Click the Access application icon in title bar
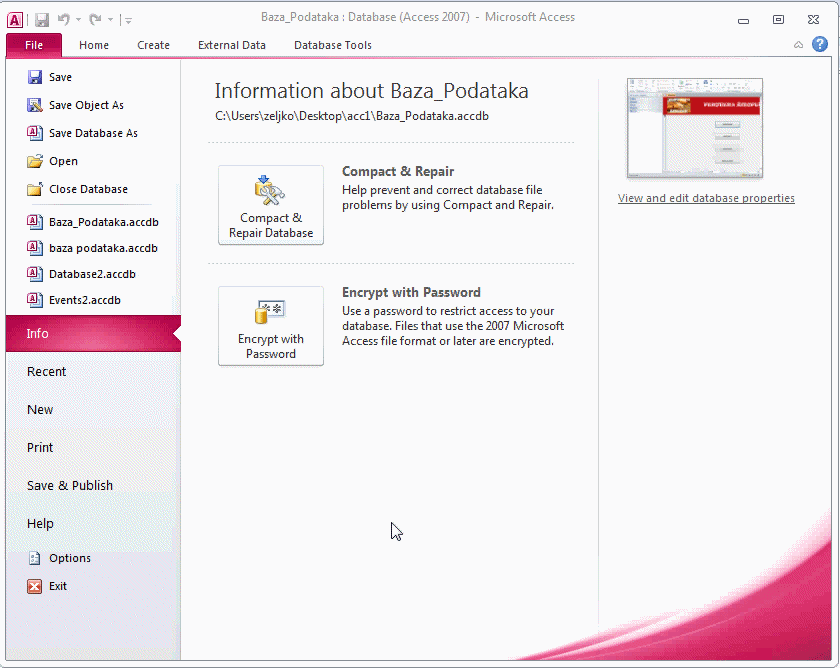The image size is (840, 668). (15, 20)
